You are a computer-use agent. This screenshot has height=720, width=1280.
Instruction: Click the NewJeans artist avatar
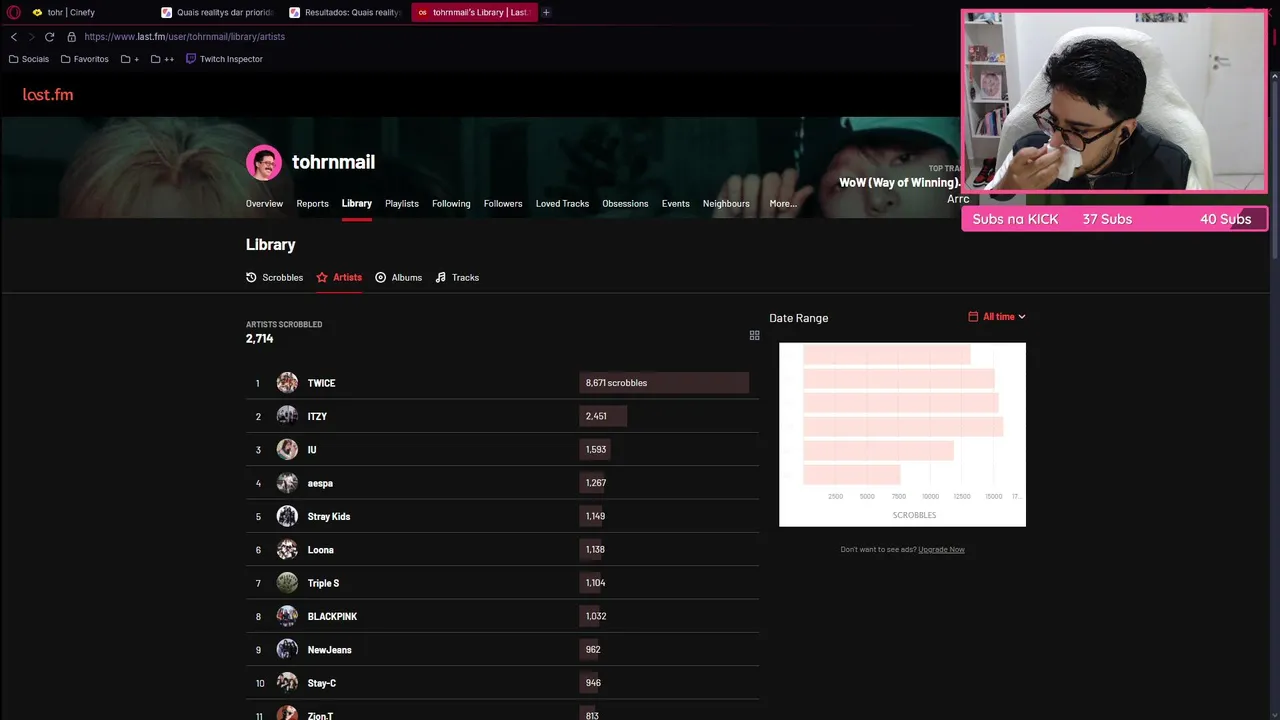click(x=287, y=650)
